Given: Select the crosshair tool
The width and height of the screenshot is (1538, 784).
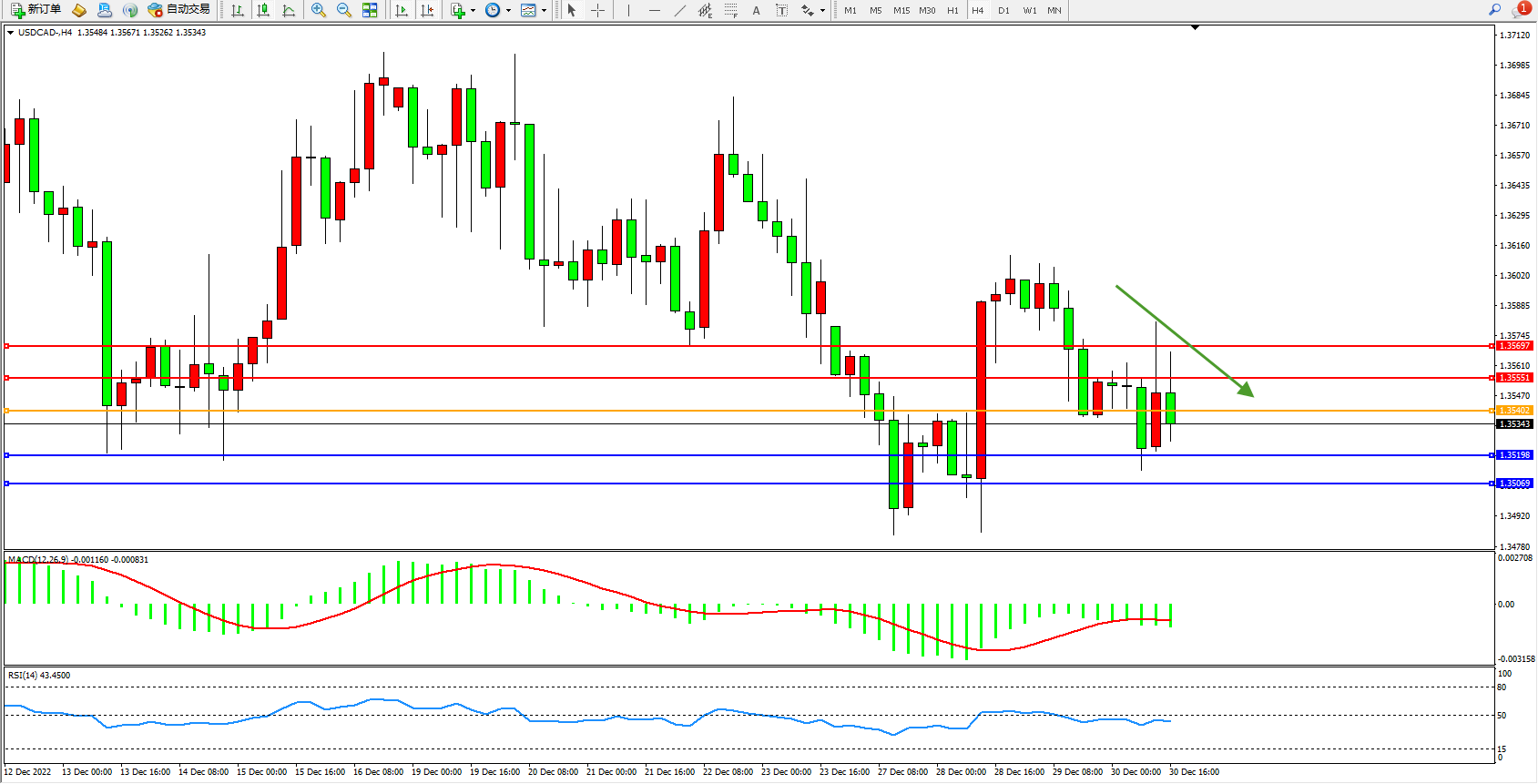Looking at the screenshot, I should tap(598, 10).
